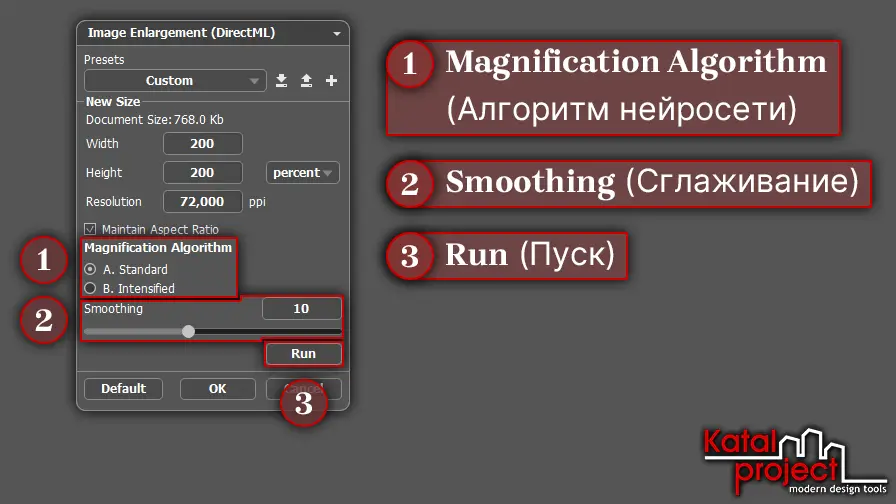896x504 pixels.
Task: Select the A. Standard algorithm option
Action: pyautogui.click(x=91, y=269)
